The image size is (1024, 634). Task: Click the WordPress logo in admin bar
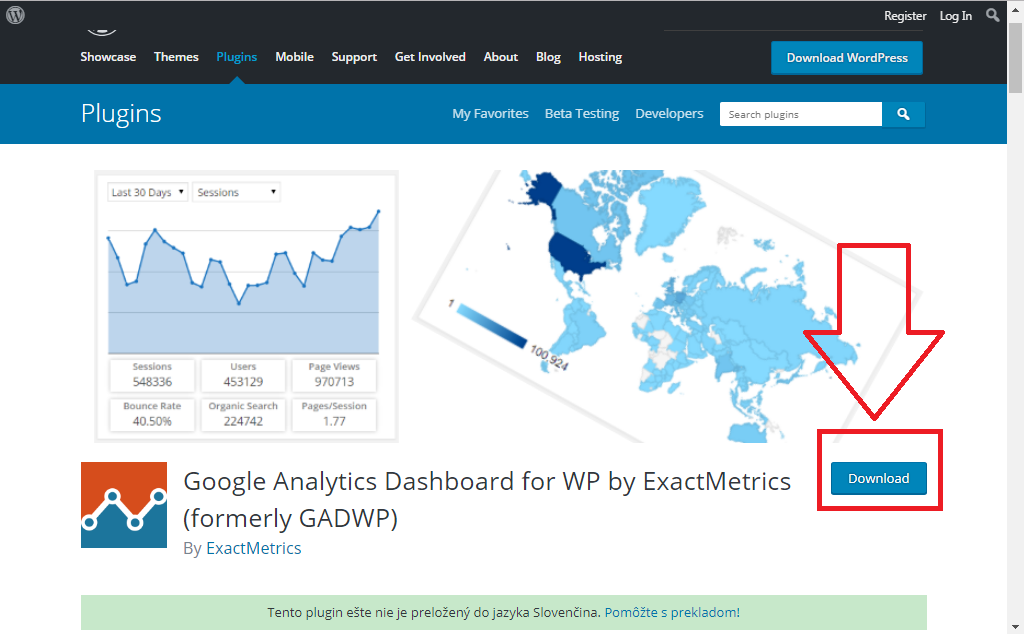15,15
